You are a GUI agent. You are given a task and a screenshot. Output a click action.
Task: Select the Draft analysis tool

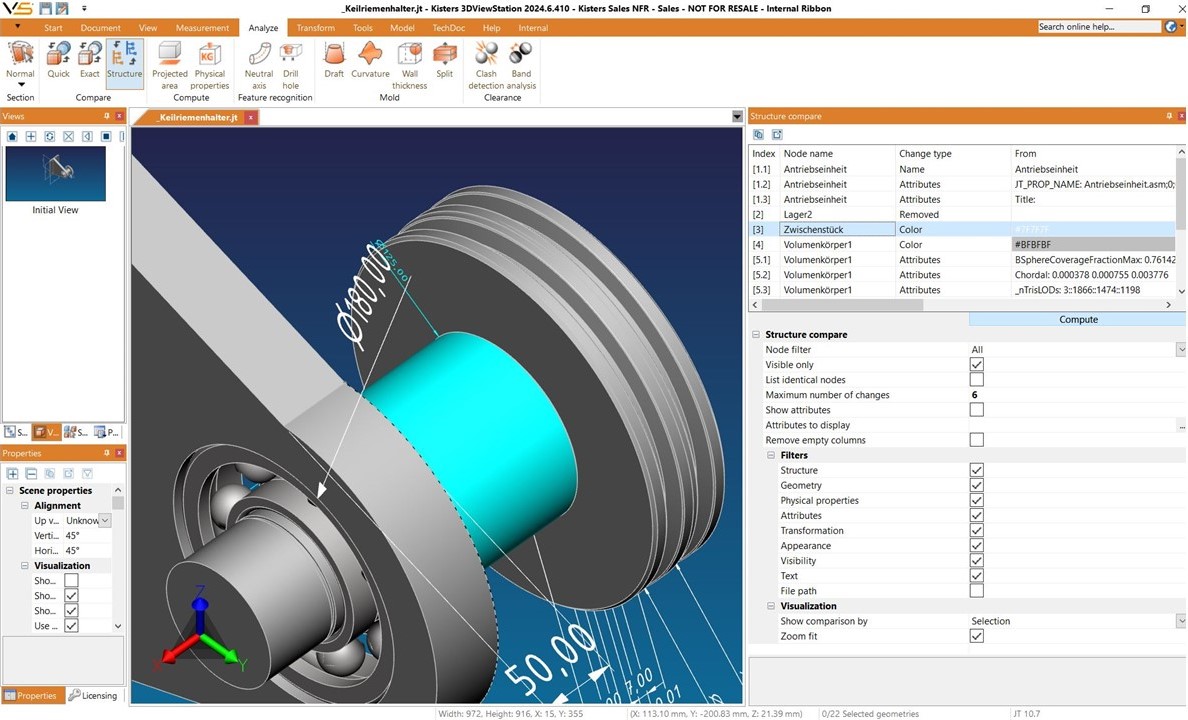[x=334, y=62]
